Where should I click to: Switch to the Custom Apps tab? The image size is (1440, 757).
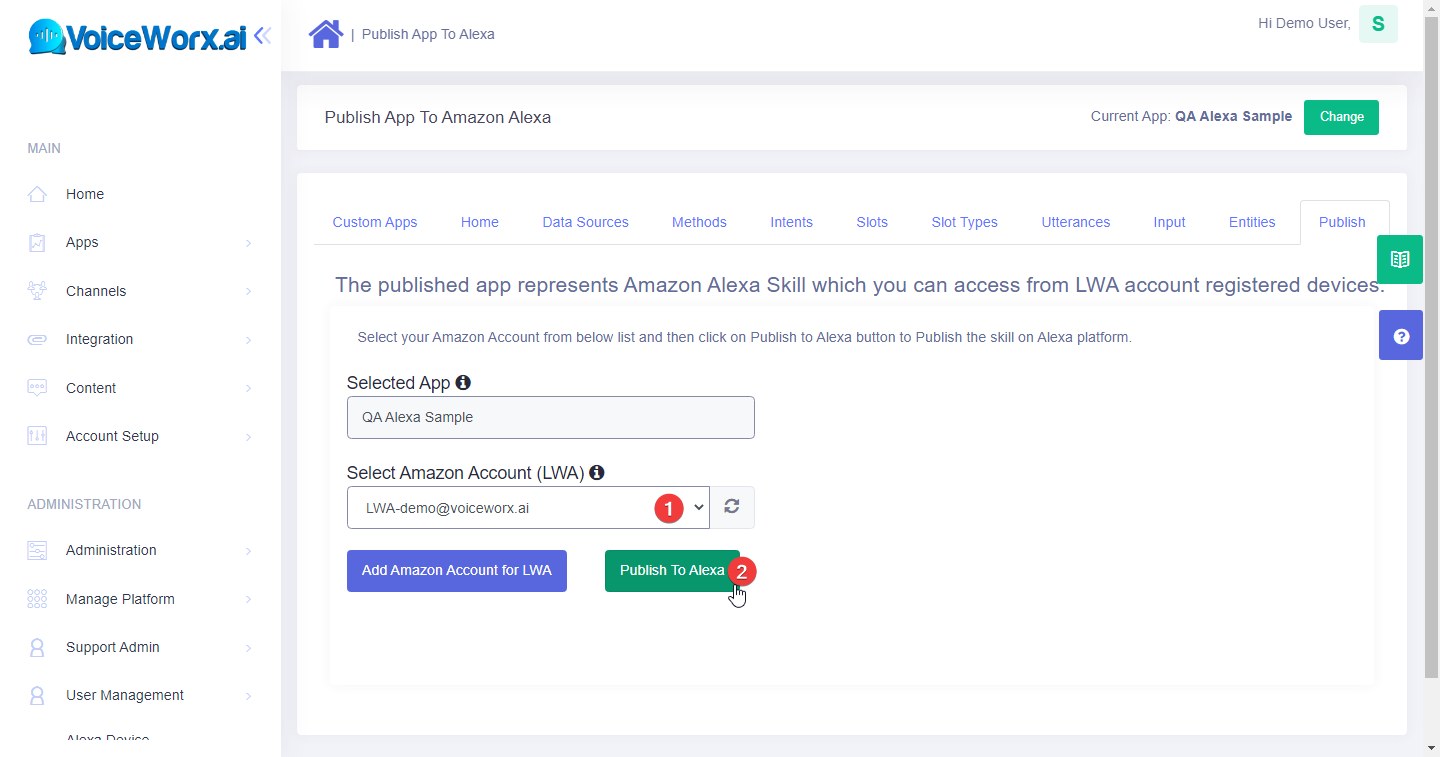tap(375, 222)
